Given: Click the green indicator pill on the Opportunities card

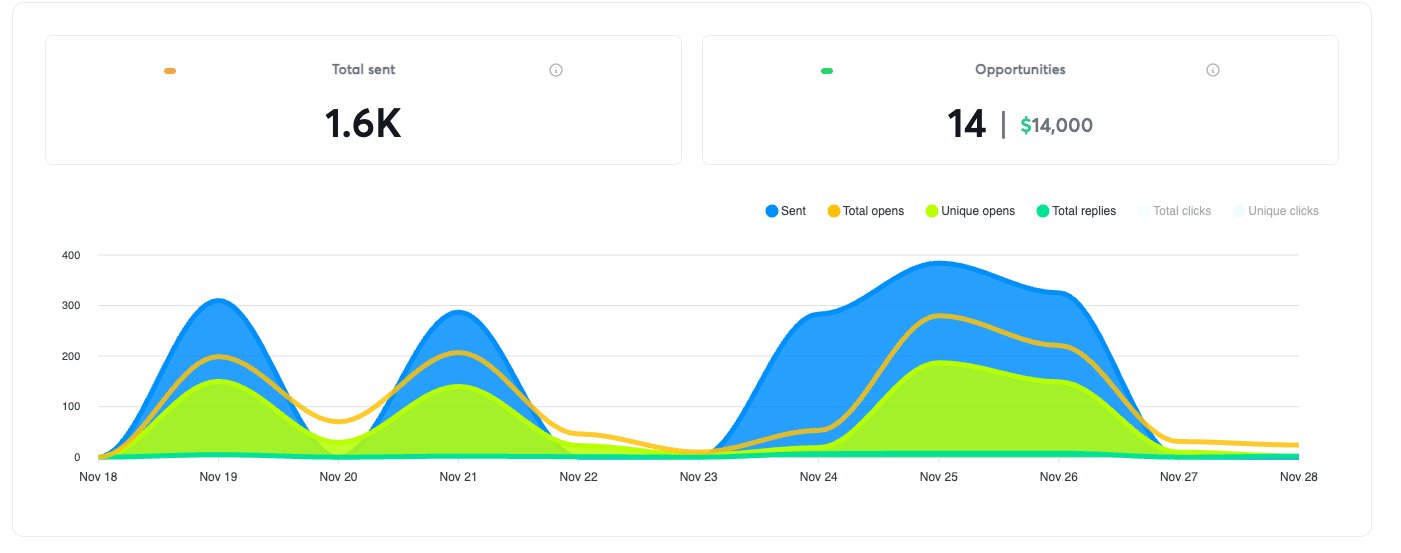Looking at the screenshot, I should click(x=827, y=71).
